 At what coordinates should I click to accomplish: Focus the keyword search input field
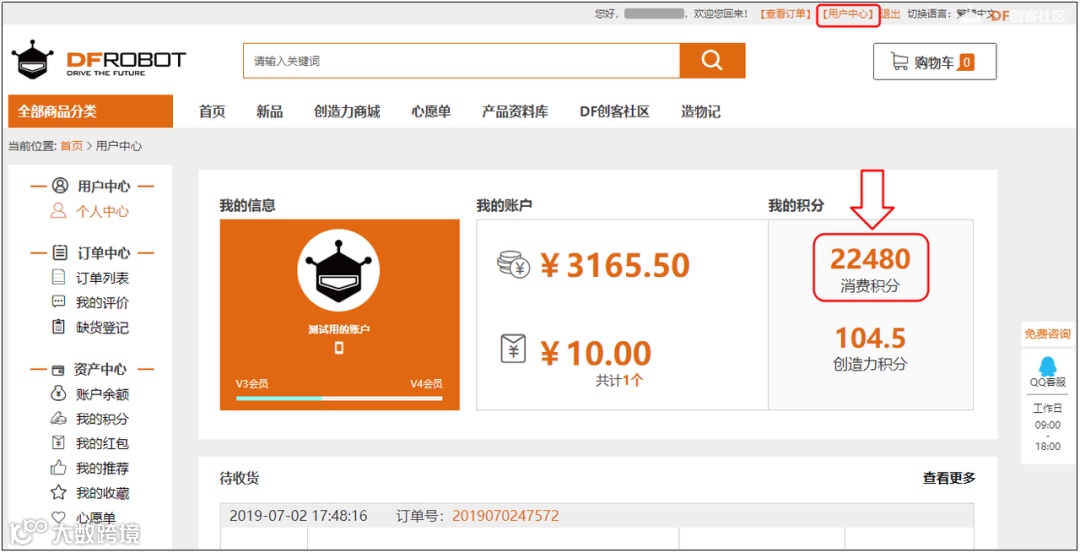coord(461,61)
